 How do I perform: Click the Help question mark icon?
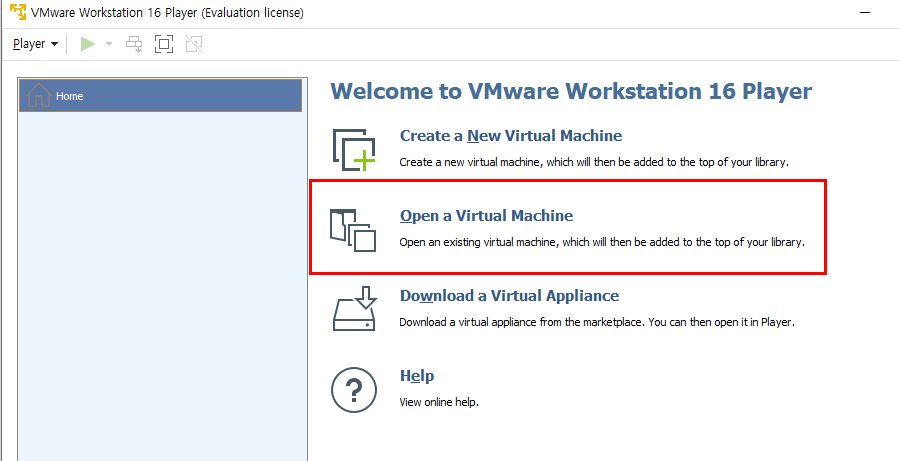(x=354, y=390)
